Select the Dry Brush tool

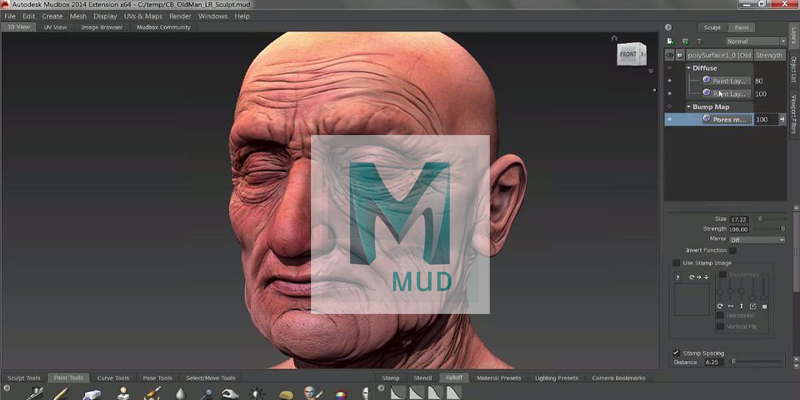tap(152, 394)
